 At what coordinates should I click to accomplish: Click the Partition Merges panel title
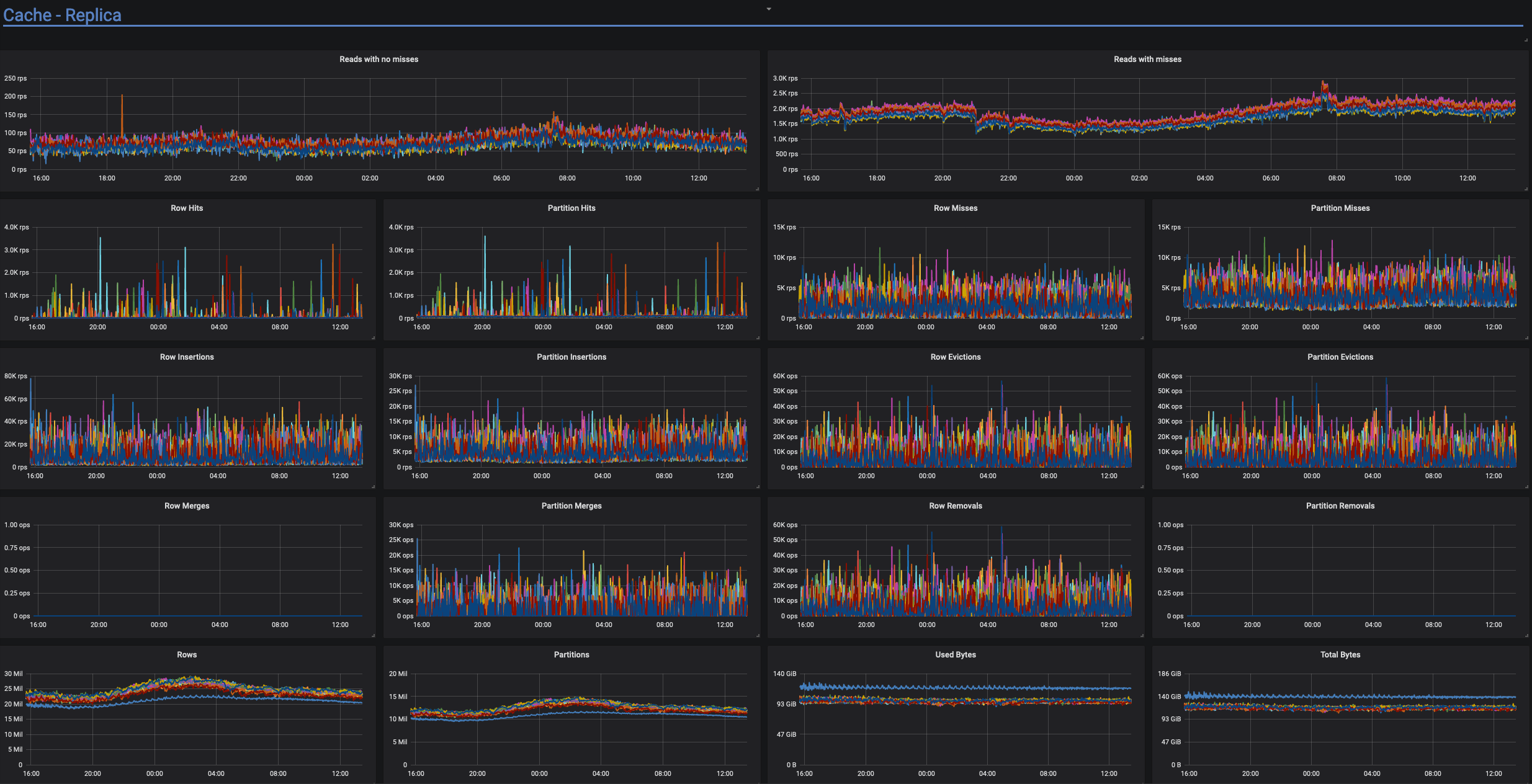571,506
